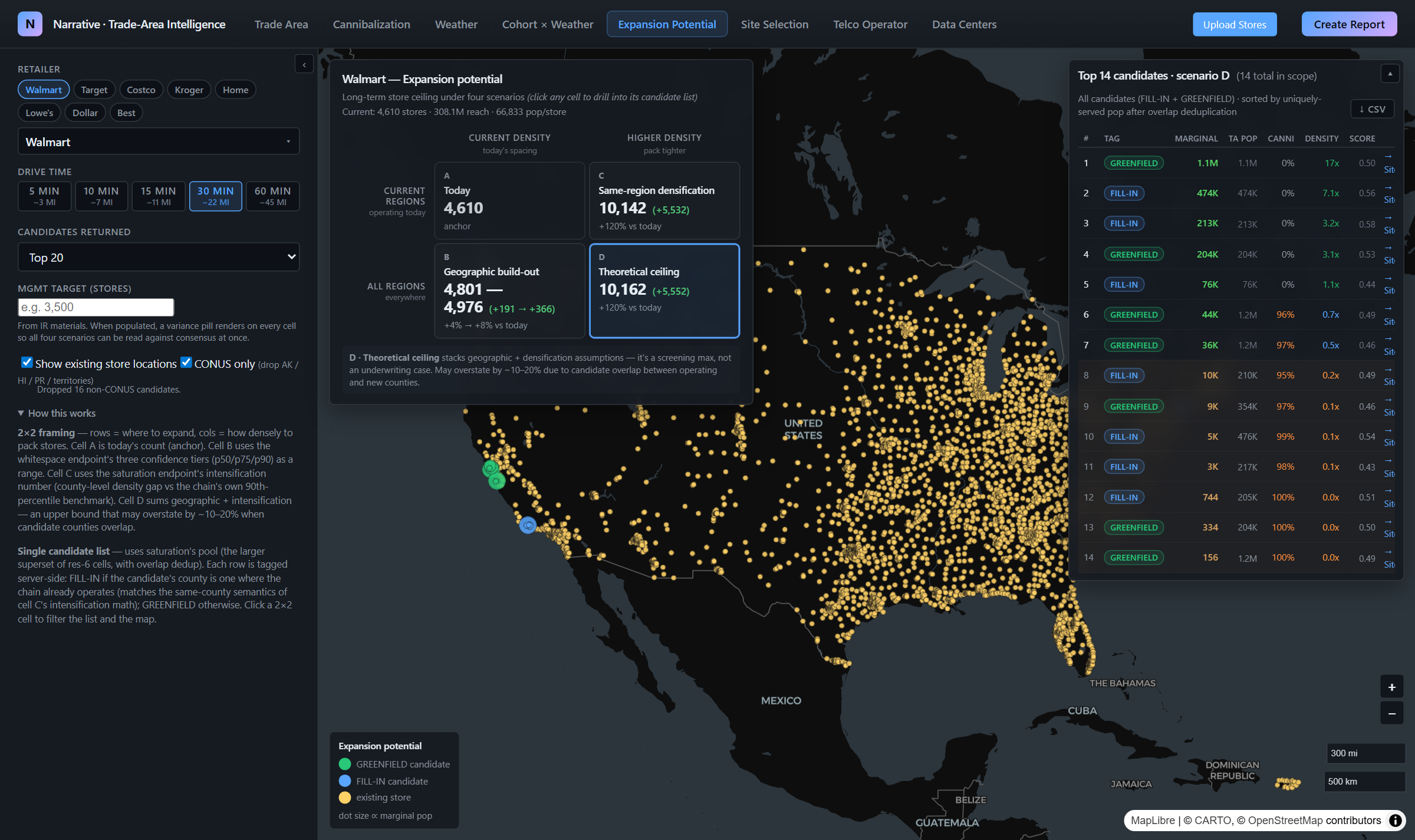Click the yellow existing store legend dot
Image resolution: width=1415 pixels, height=840 pixels.
tap(345, 798)
